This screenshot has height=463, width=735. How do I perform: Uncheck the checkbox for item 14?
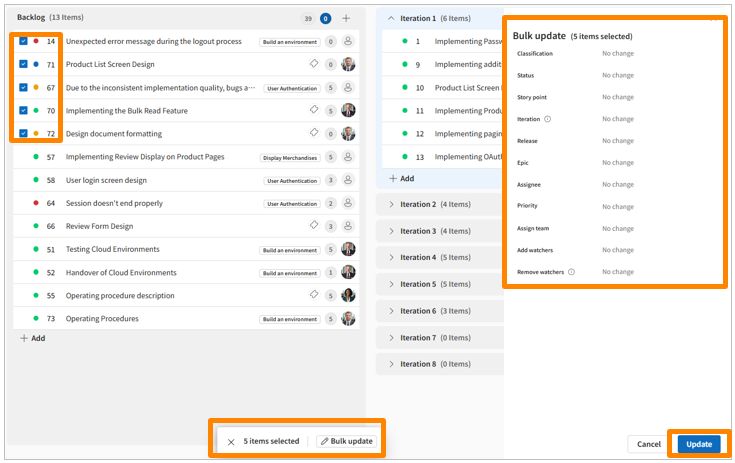point(23,42)
